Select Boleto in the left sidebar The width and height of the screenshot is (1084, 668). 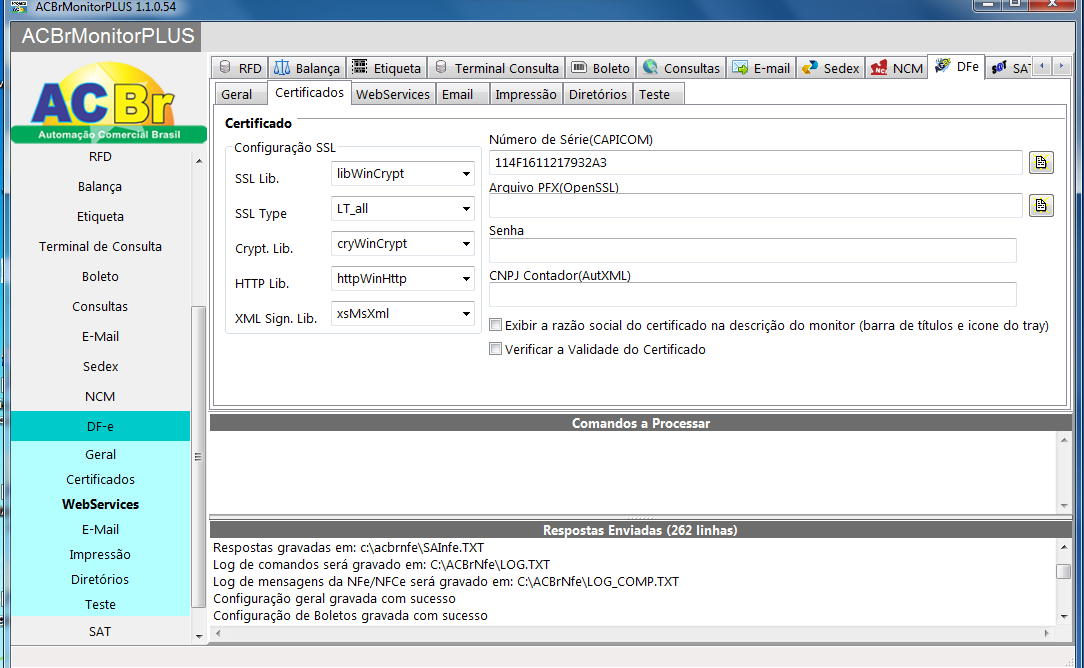100,276
